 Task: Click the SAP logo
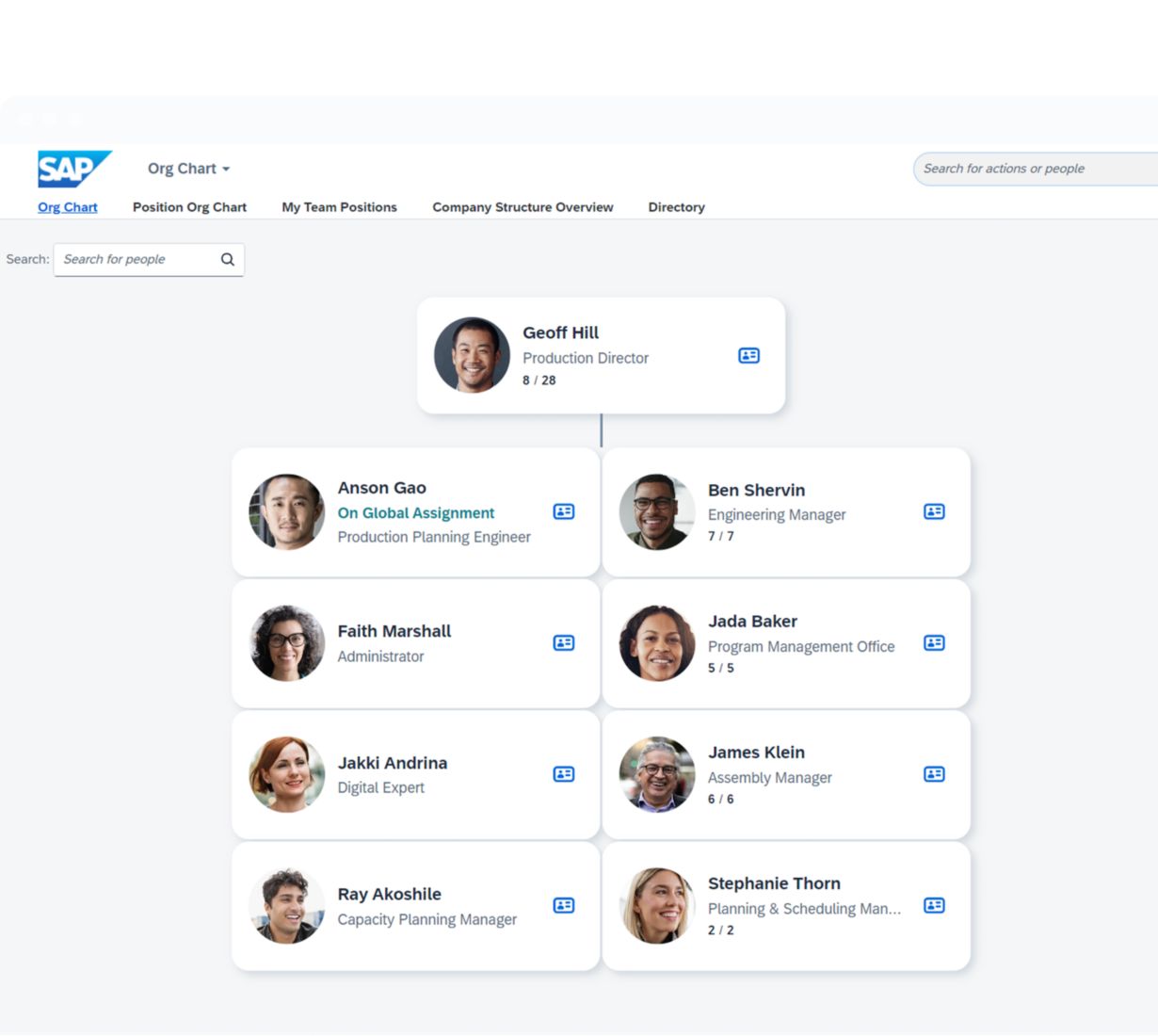tap(73, 169)
